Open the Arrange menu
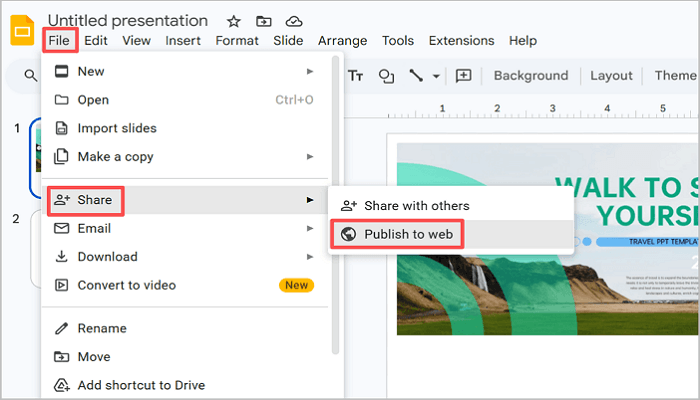 click(x=342, y=41)
